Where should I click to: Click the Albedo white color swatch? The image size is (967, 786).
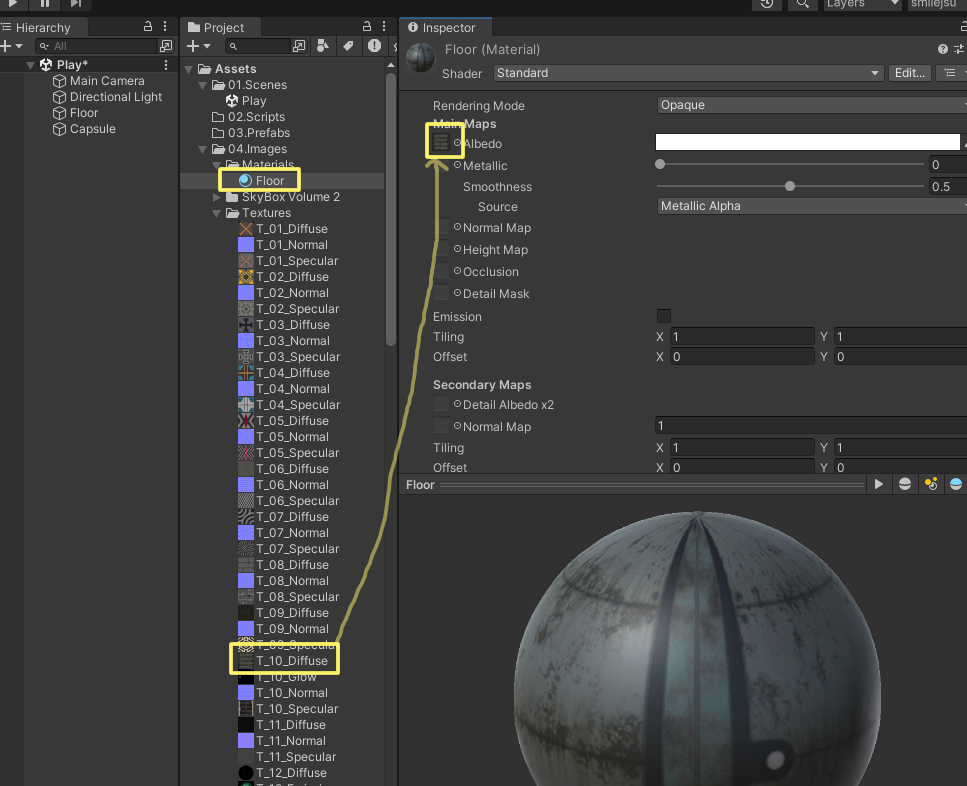pyautogui.click(x=807, y=142)
